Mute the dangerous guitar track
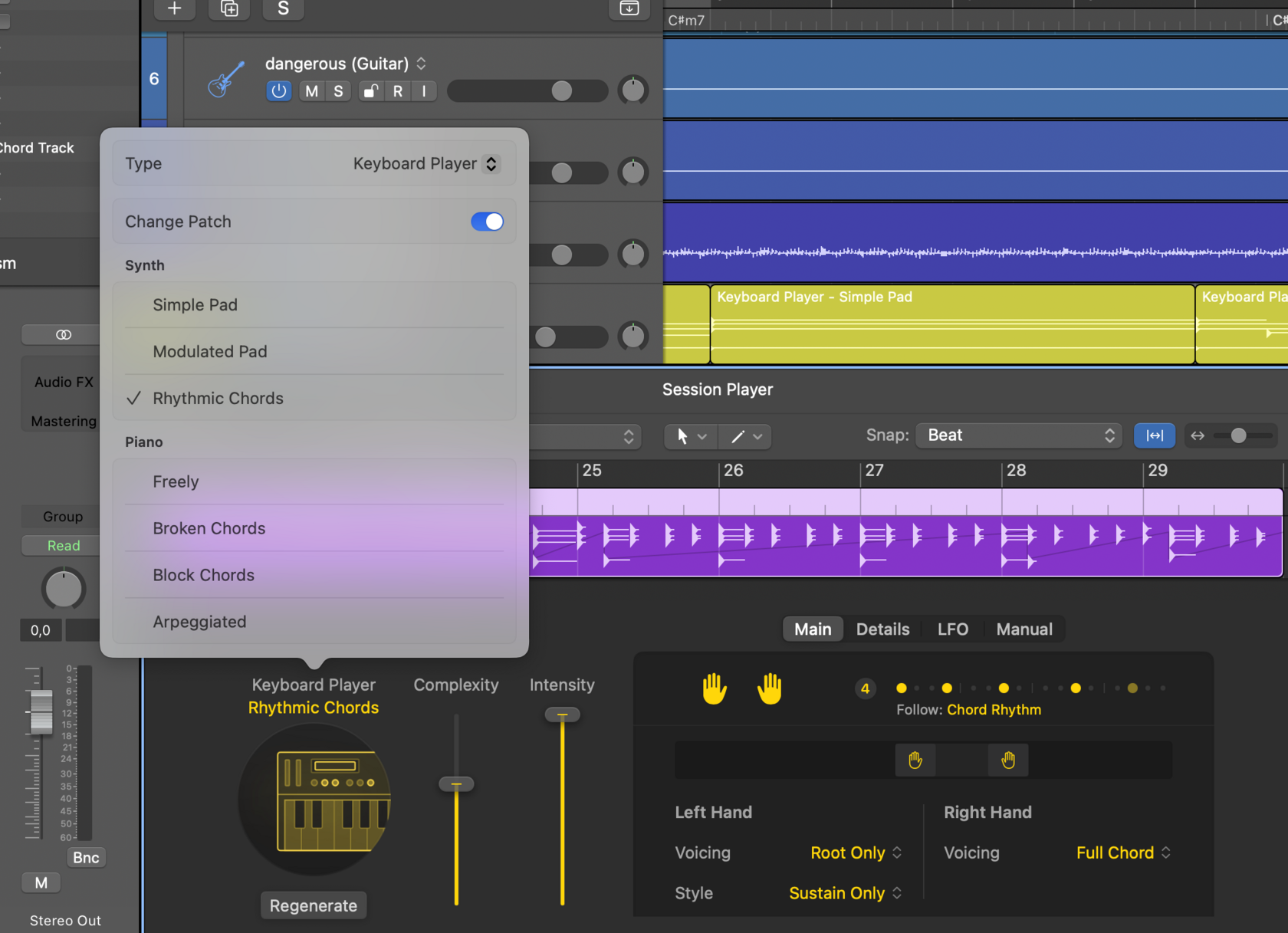 click(310, 90)
